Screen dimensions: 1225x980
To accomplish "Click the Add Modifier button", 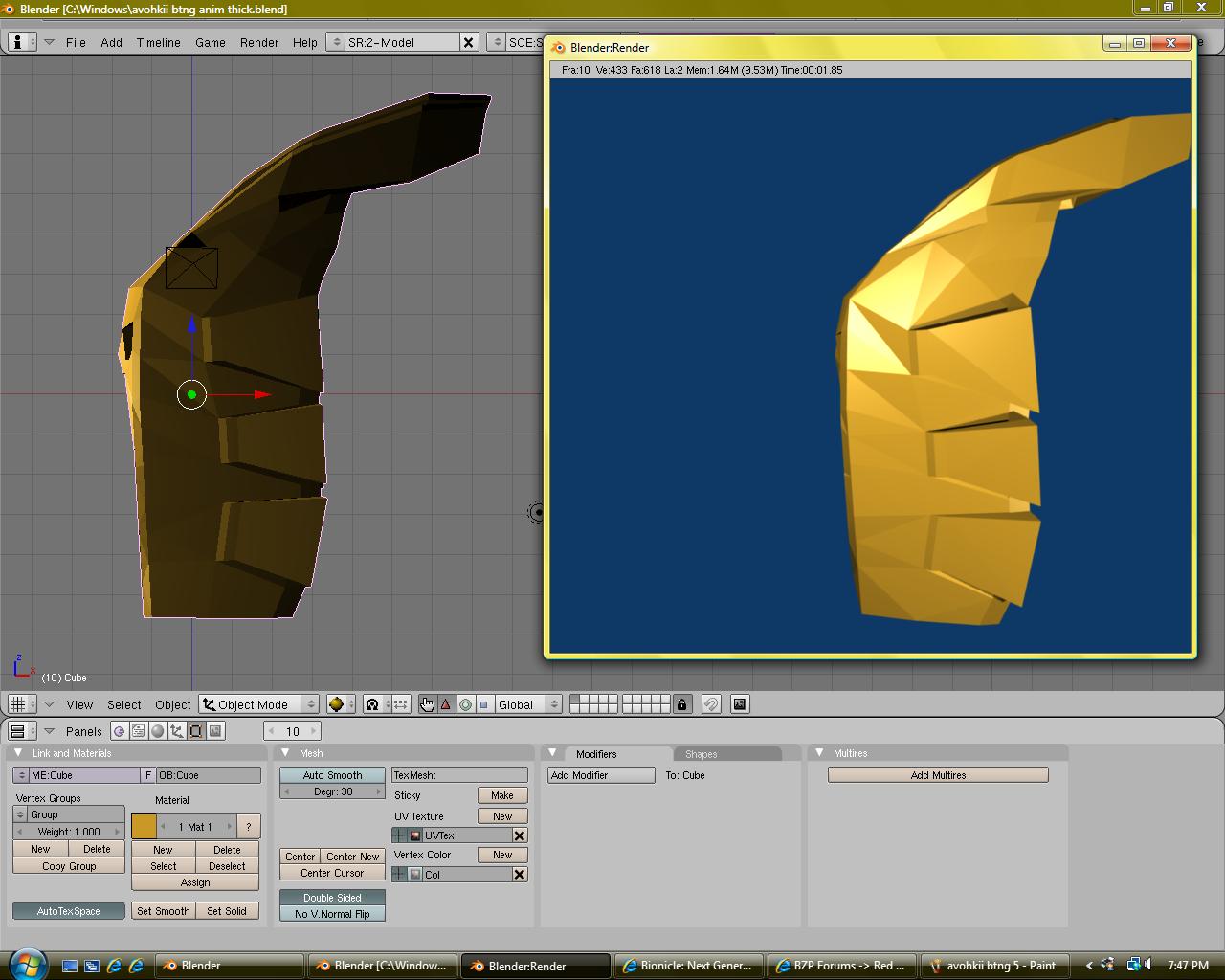I will [601, 775].
